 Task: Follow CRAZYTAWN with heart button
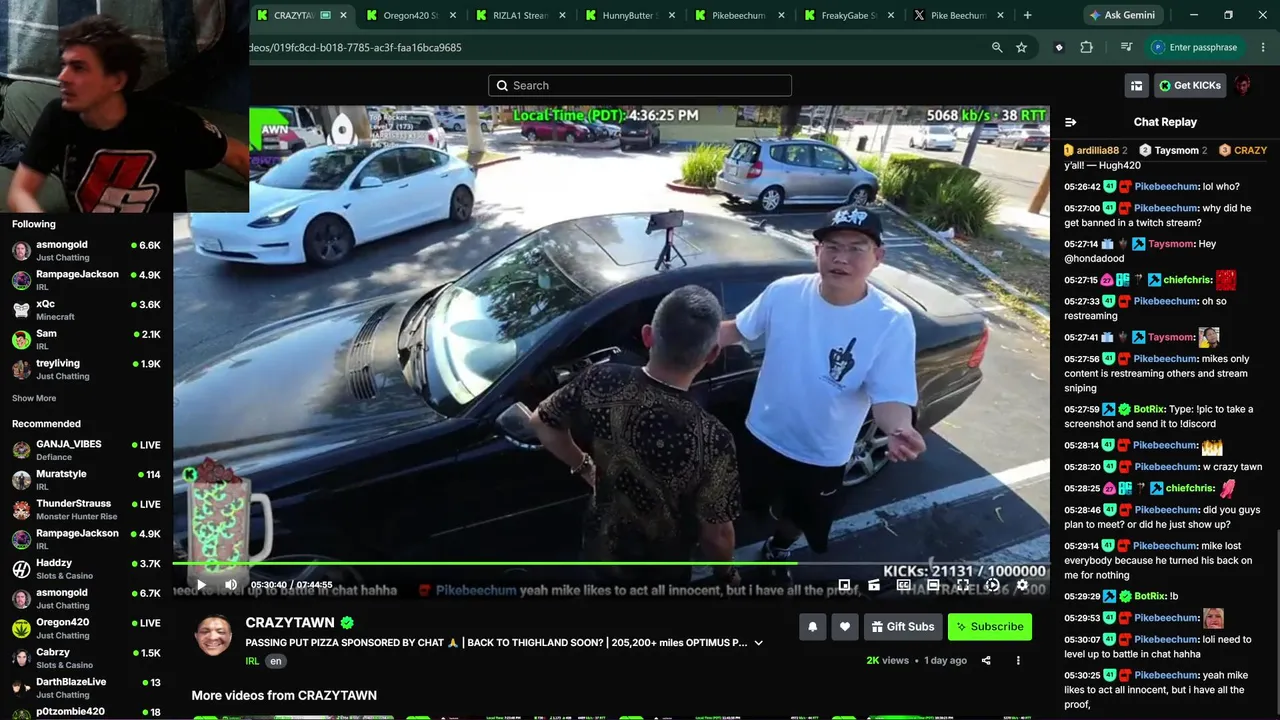pyautogui.click(x=845, y=627)
